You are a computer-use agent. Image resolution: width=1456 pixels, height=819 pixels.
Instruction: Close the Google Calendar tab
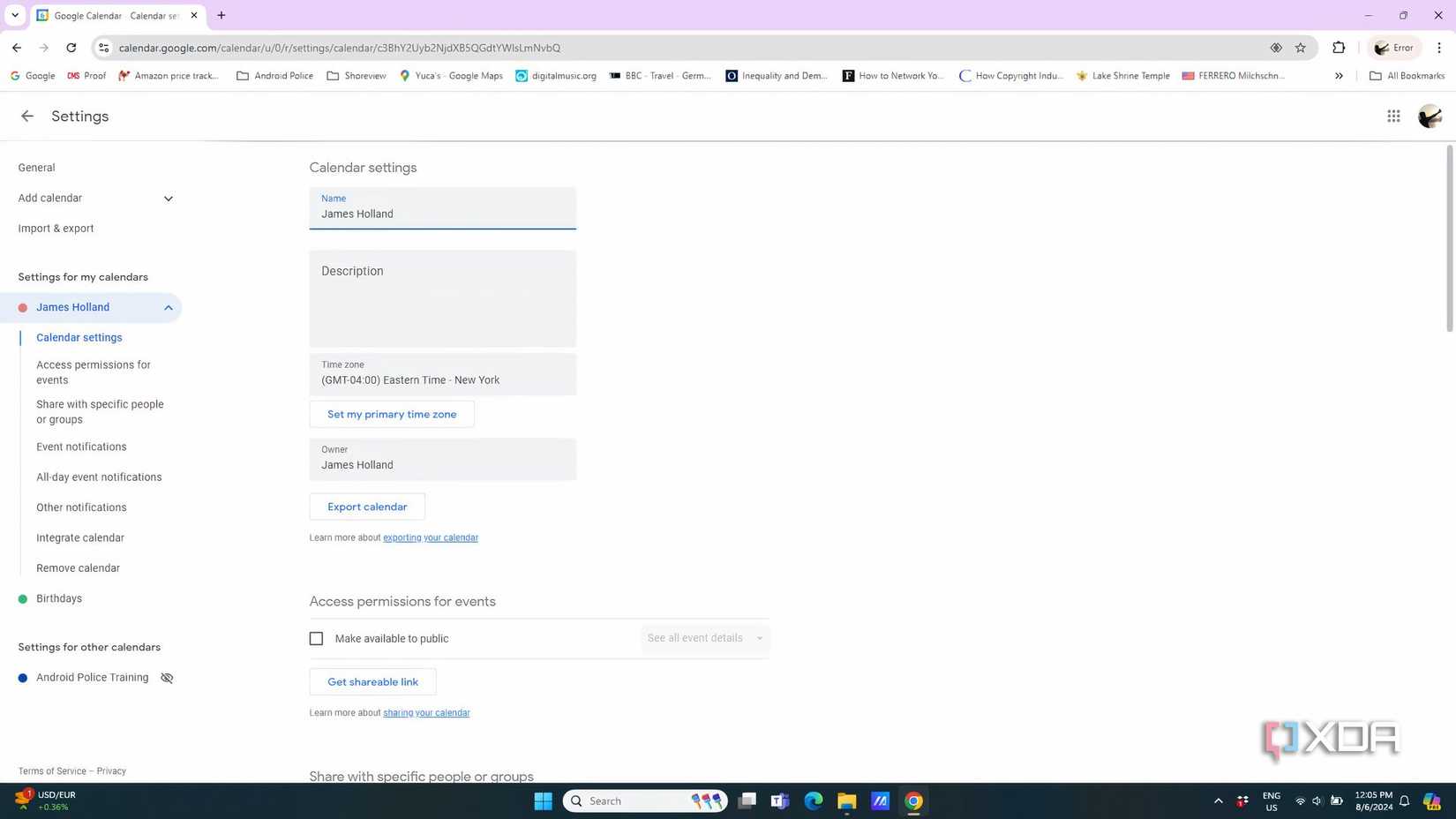pos(194,15)
